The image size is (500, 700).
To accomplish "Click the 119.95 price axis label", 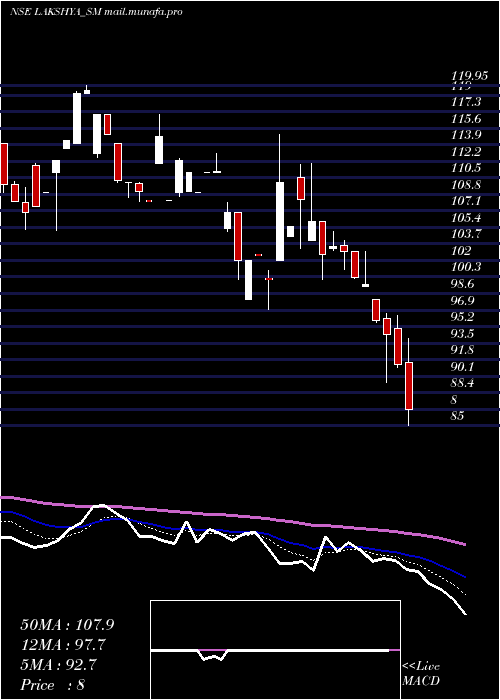I will [x=469, y=76].
